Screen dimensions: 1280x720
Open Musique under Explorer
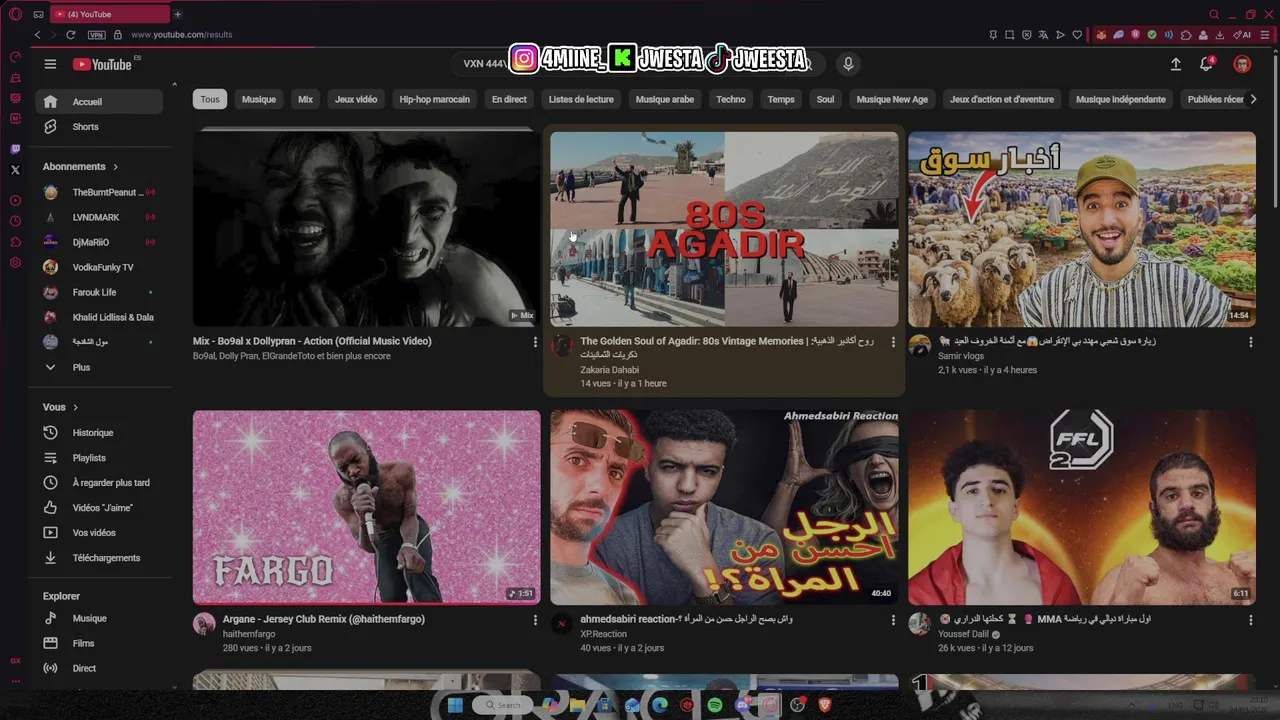100,618
